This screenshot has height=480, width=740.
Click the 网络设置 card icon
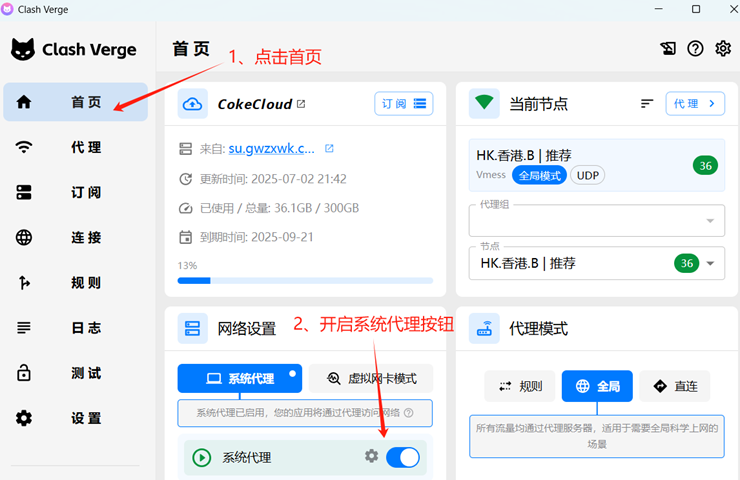coord(193,328)
